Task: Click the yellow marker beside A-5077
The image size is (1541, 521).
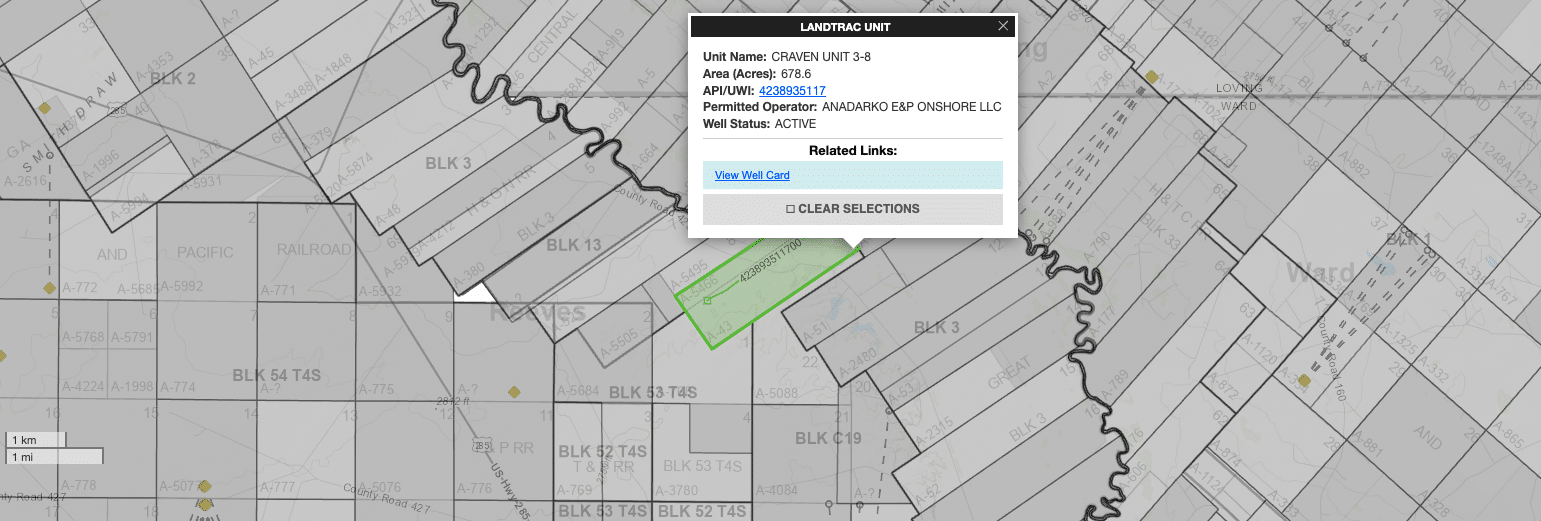Action: point(205,487)
